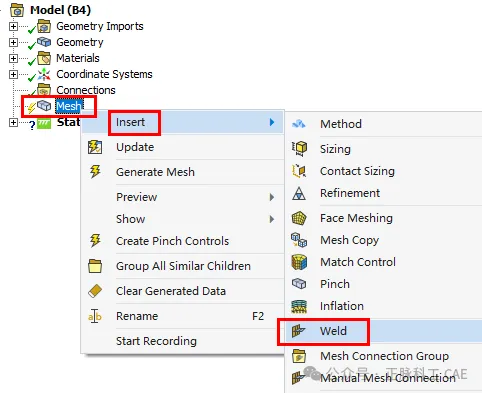Select Refinement in submenu
The height and width of the screenshot is (393, 482).
pos(384,193)
